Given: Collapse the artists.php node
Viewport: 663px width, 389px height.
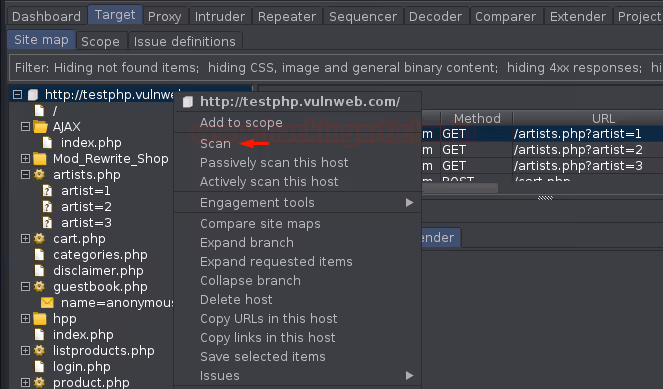Looking at the screenshot, I should pyautogui.click(x=25, y=175).
